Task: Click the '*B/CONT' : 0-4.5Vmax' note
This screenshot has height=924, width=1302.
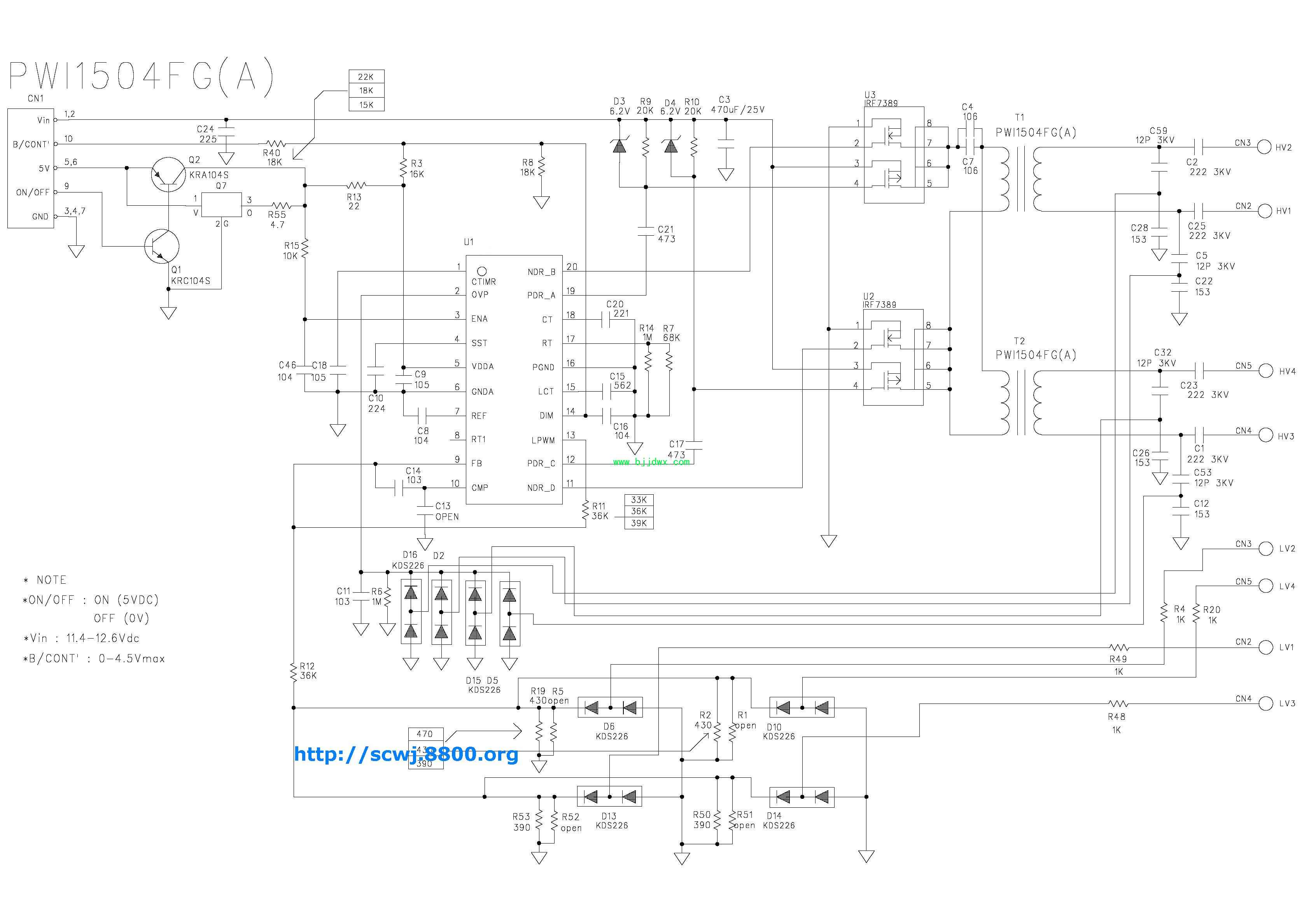Action: (94, 659)
